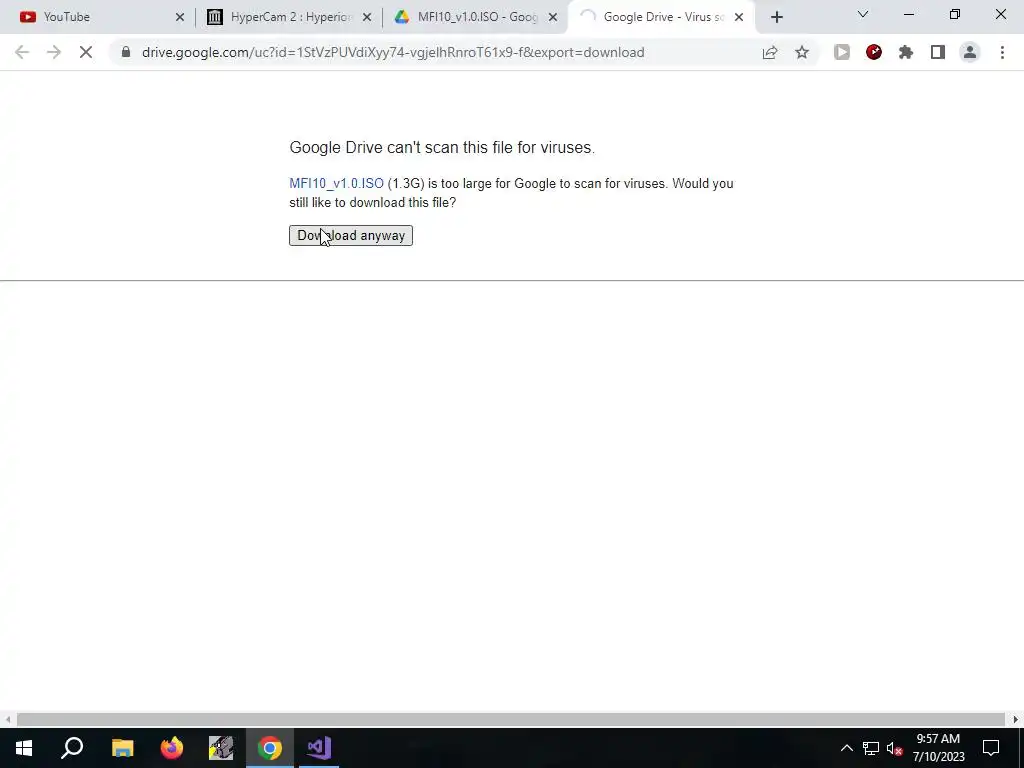Open a new browser tab

pyautogui.click(x=776, y=17)
